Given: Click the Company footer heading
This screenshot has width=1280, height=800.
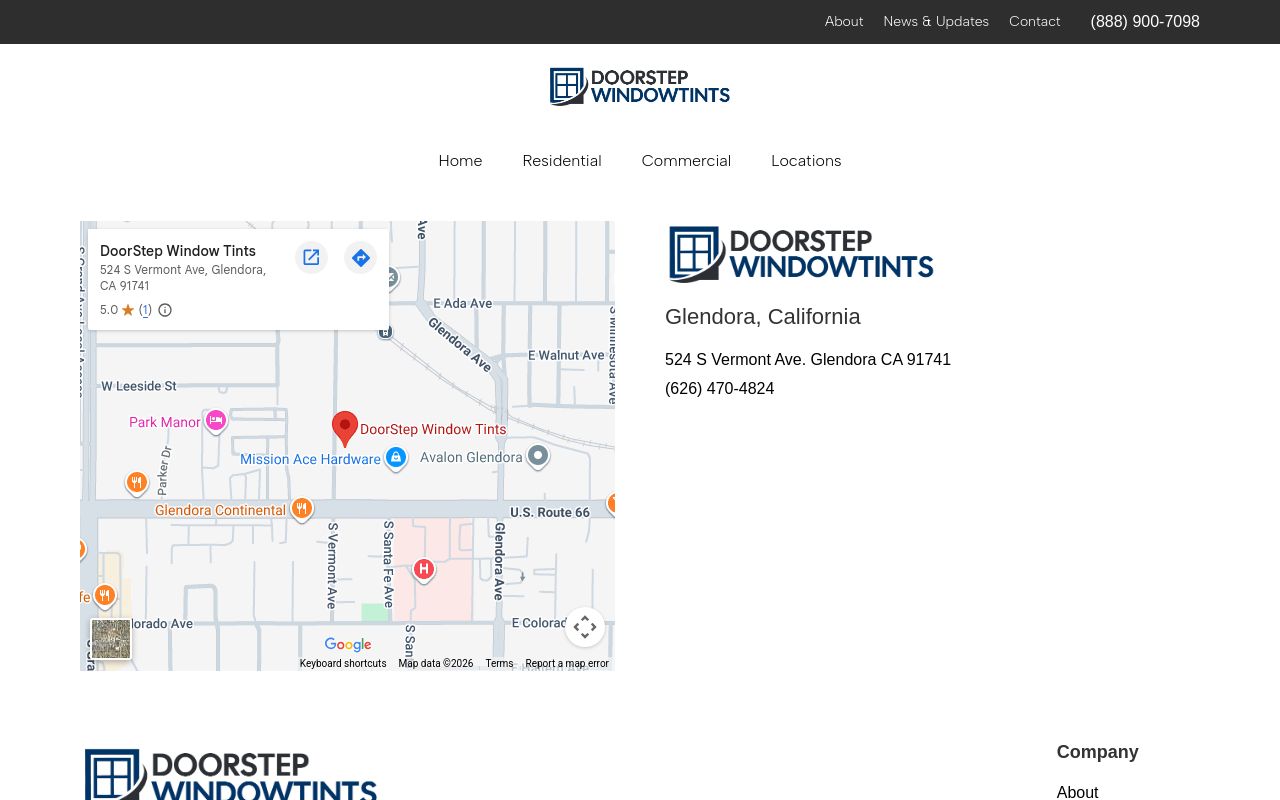Looking at the screenshot, I should [x=1098, y=752].
